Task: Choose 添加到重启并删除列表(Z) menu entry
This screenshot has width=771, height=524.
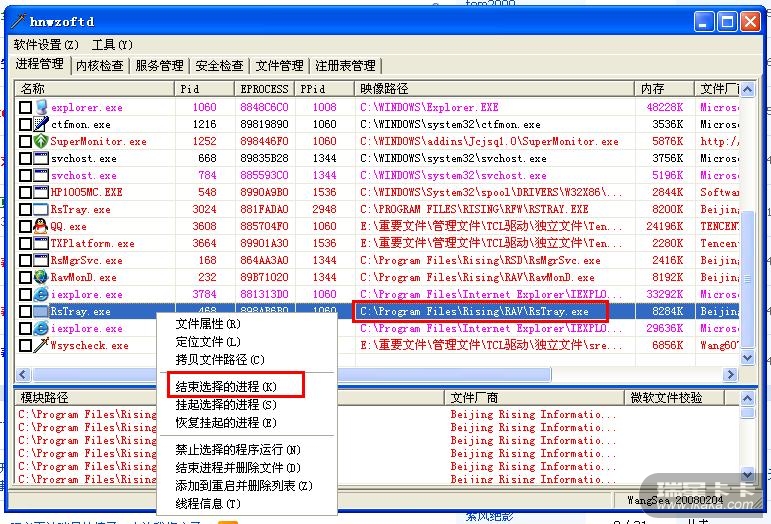Action: pos(247,486)
